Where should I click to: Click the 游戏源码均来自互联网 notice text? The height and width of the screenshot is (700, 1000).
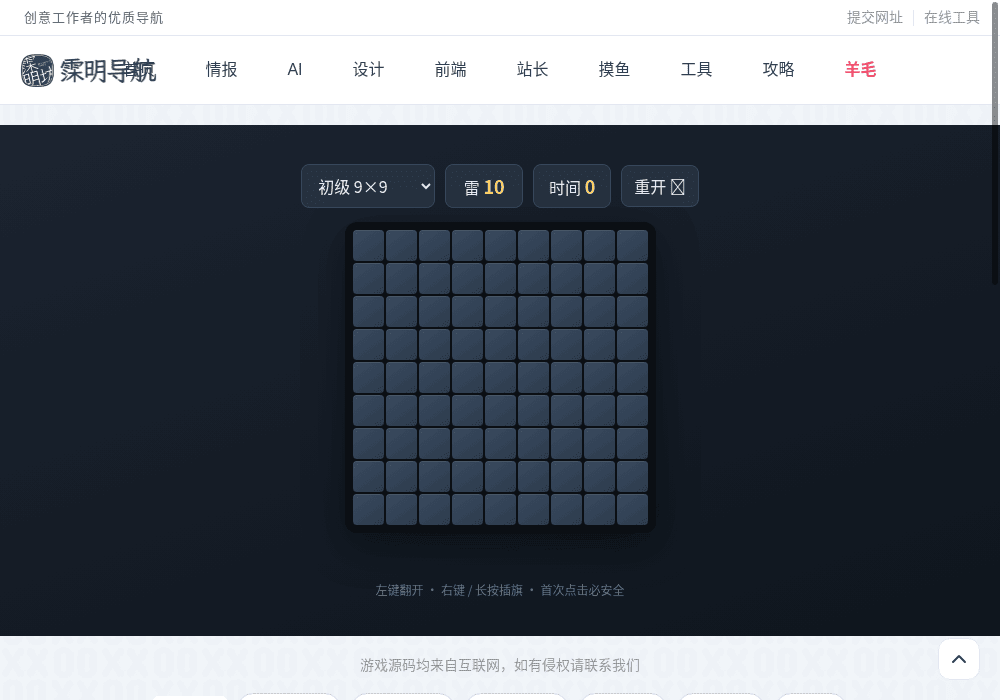pyautogui.click(x=500, y=666)
